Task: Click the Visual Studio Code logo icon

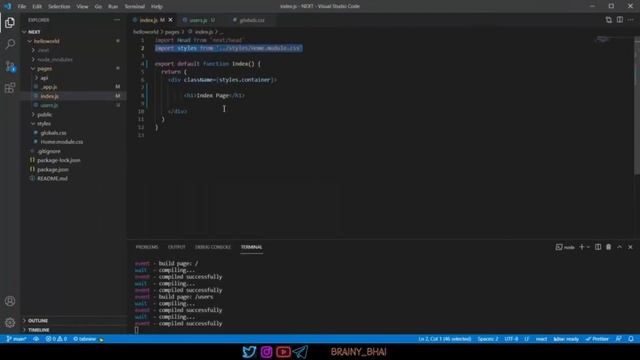Action: [x=7, y=6]
